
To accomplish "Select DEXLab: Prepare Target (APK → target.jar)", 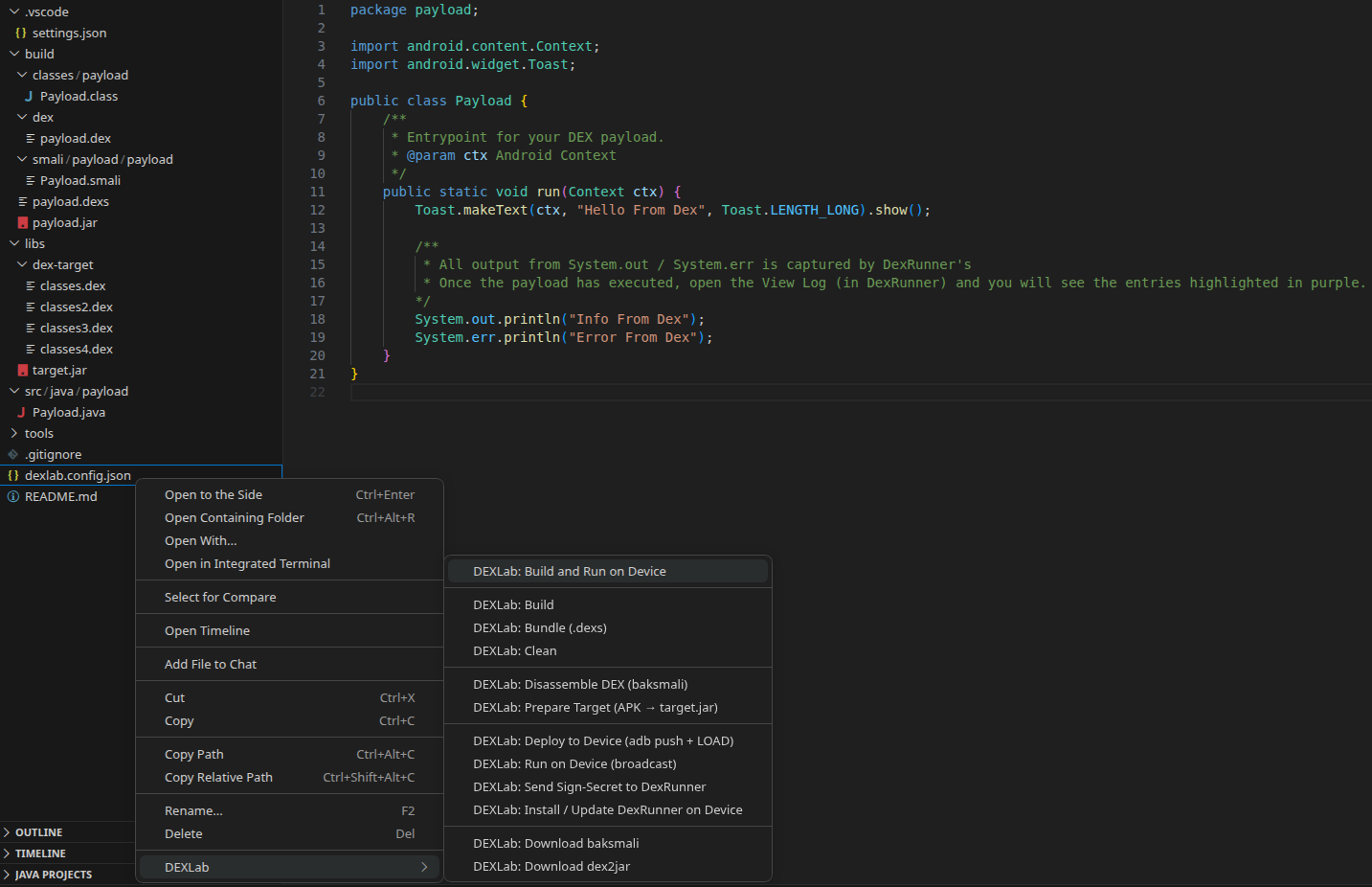I will point(608,707).
